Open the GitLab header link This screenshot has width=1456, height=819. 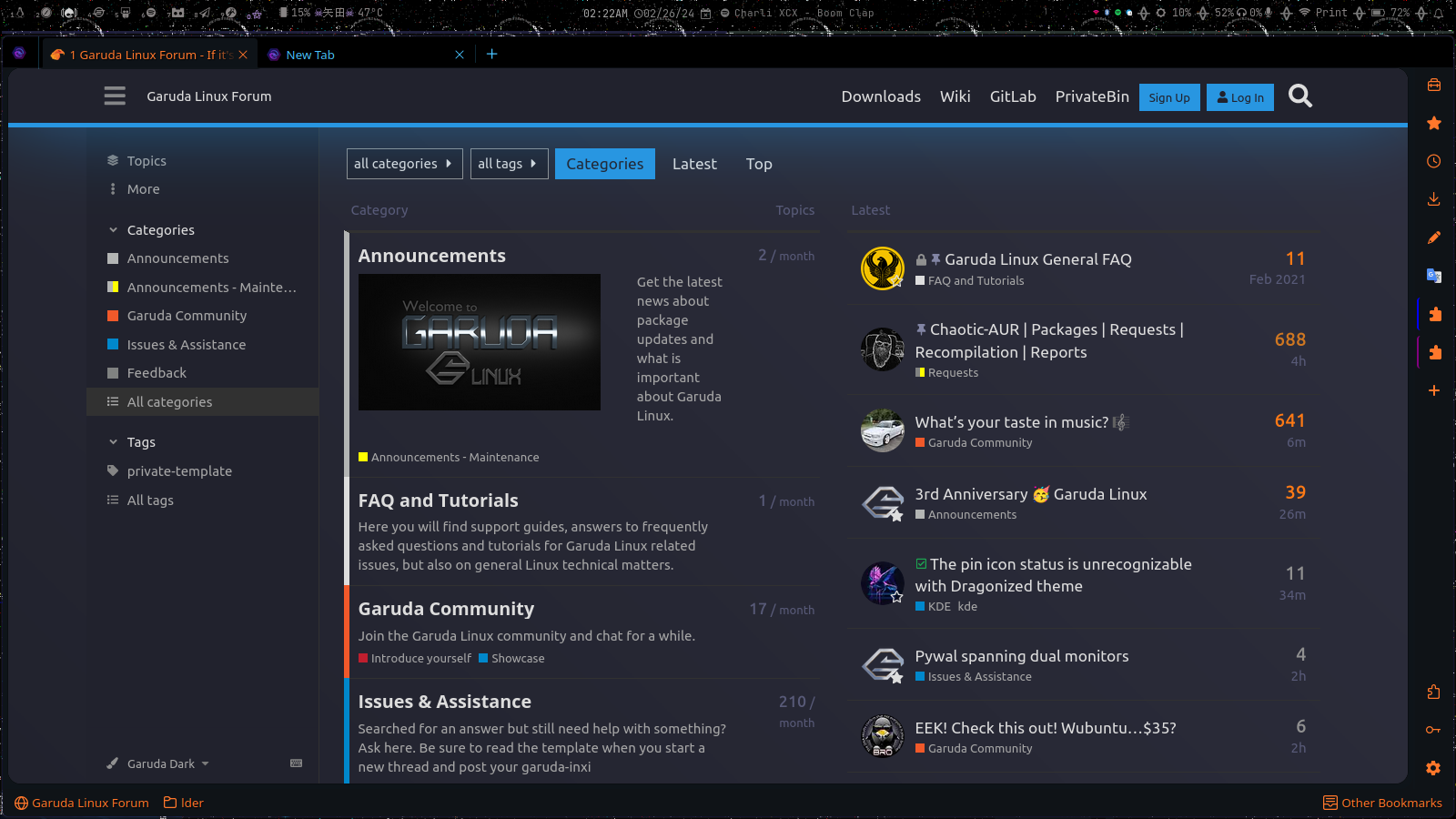[x=1013, y=96]
